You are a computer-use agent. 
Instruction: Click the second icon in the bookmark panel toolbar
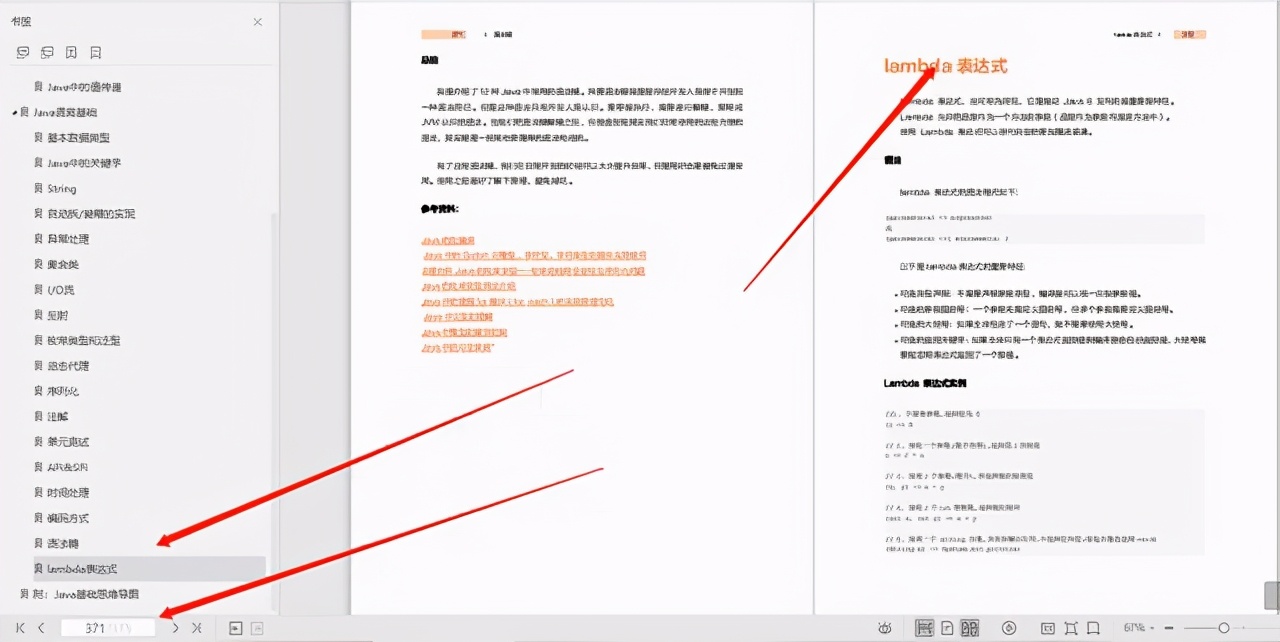click(47, 52)
